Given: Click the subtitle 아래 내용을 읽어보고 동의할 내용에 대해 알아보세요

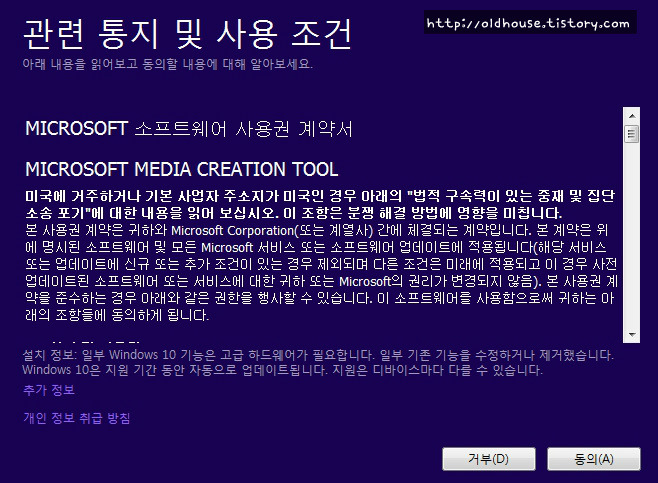Looking at the screenshot, I should [x=168, y=64].
